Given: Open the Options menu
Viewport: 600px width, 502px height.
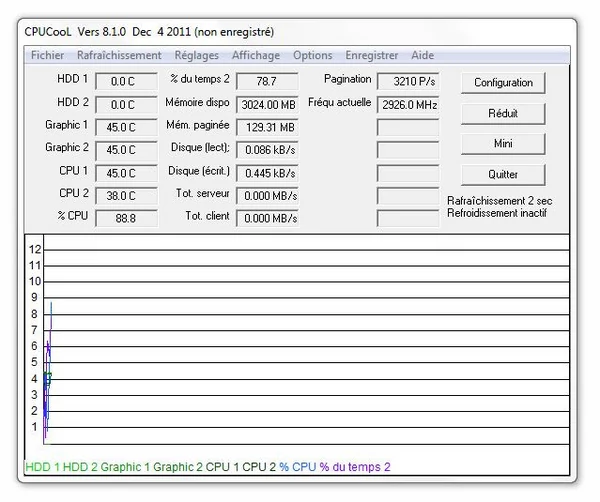Looking at the screenshot, I should coord(313,55).
